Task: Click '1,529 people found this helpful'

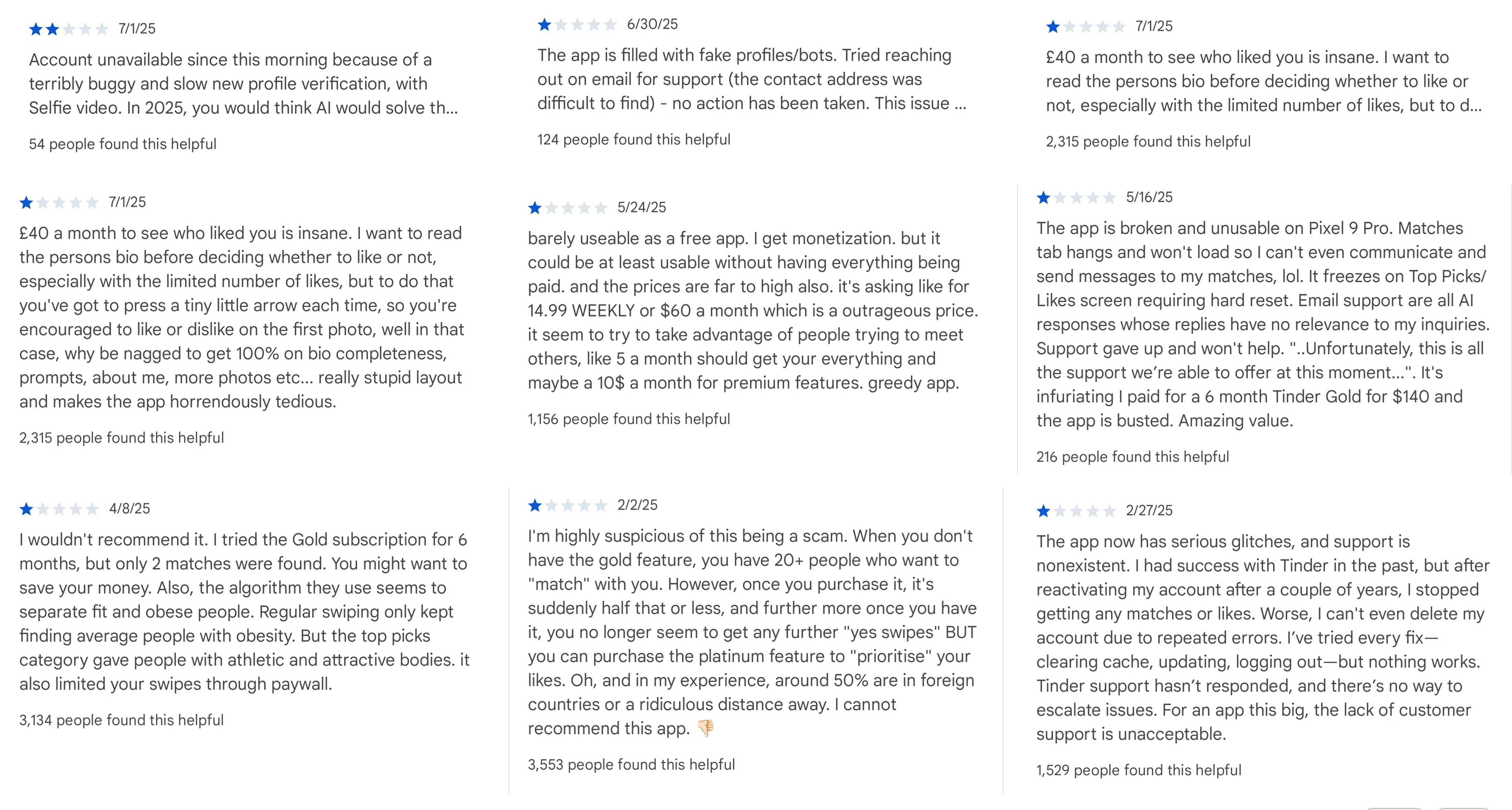Action: [1139, 770]
